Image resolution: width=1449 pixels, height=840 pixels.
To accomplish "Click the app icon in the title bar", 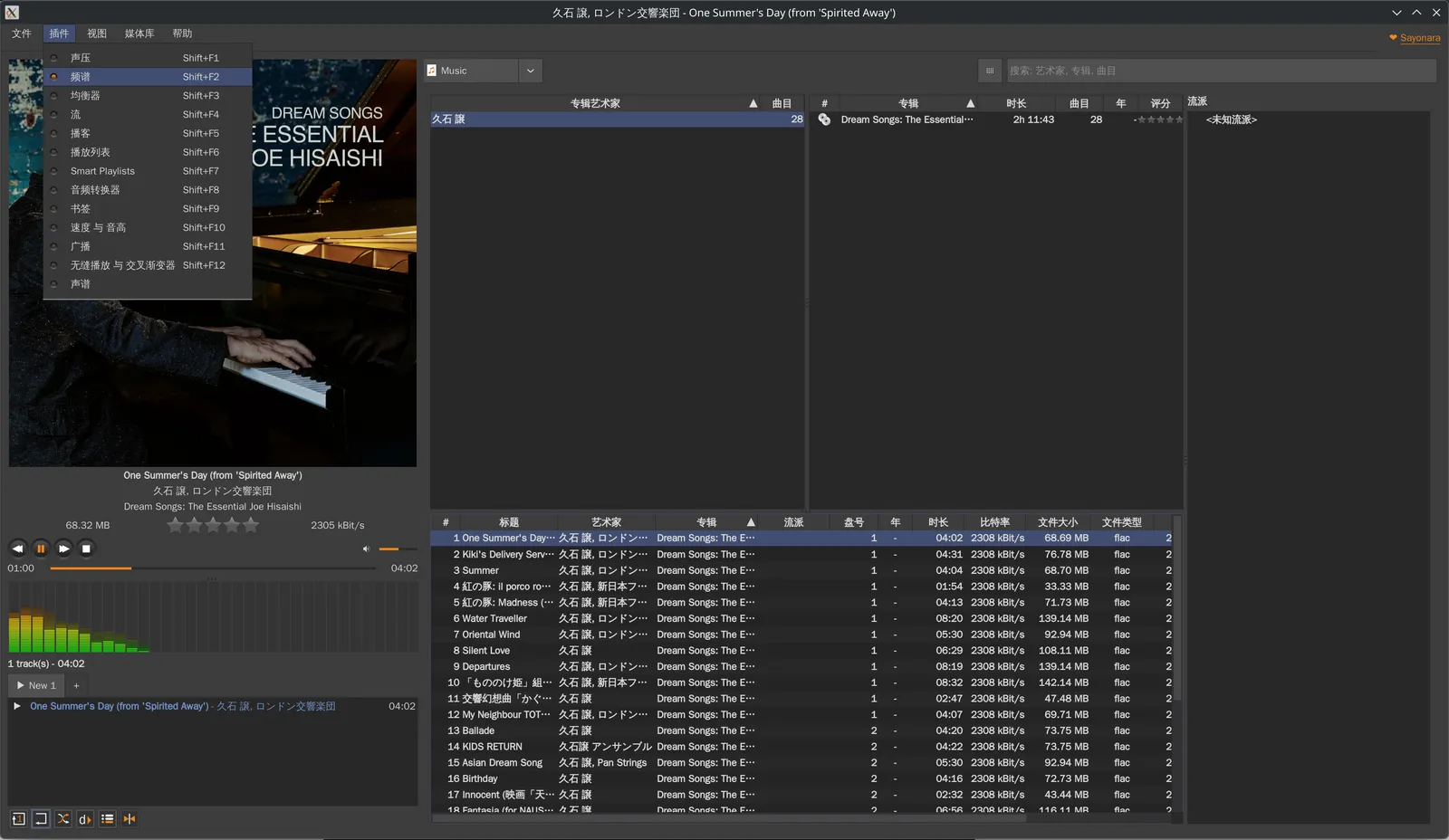I will click(x=12, y=13).
